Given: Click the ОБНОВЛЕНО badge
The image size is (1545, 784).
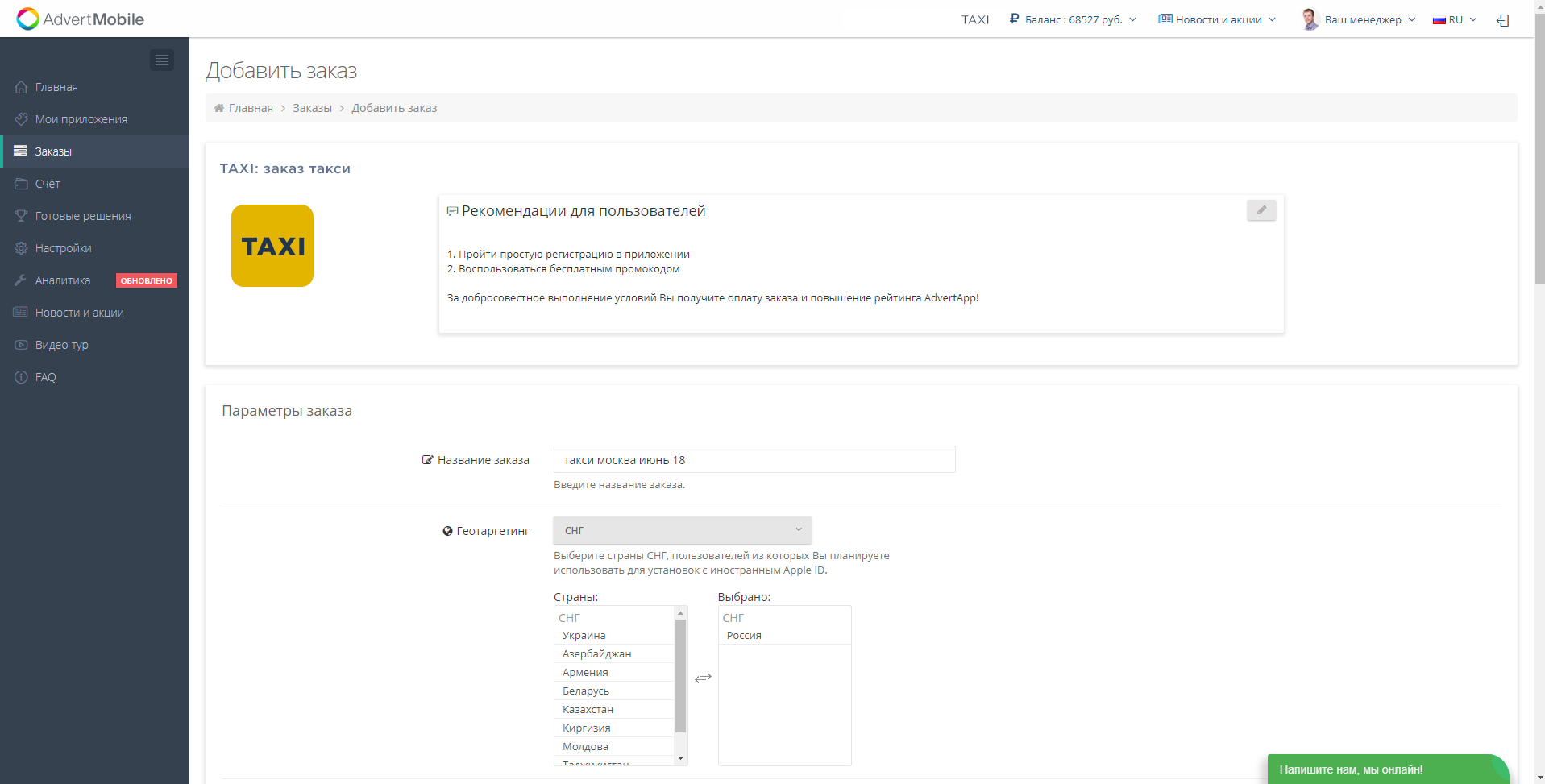Looking at the screenshot, I should [147, 280].
